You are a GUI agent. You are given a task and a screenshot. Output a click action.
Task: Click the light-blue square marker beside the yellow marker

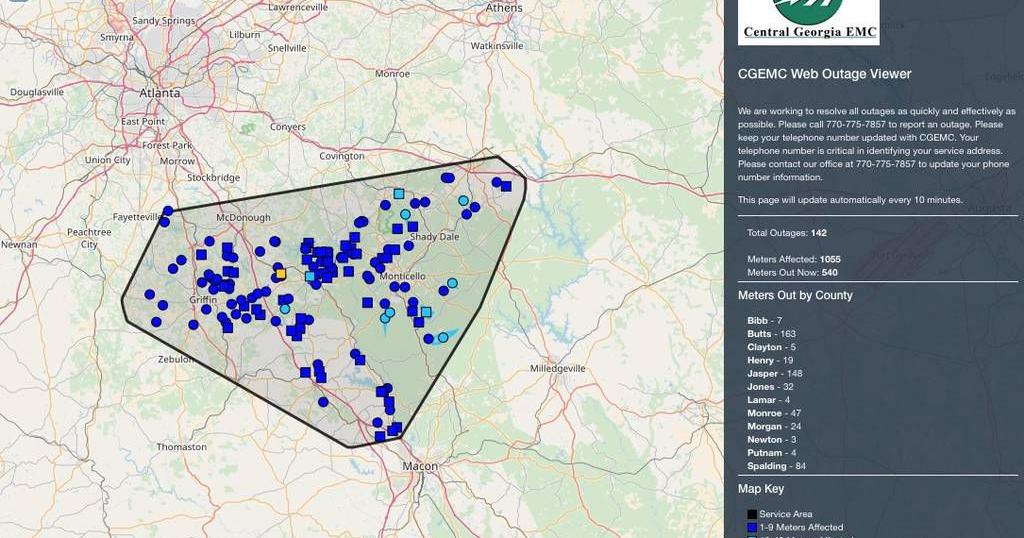310,276
